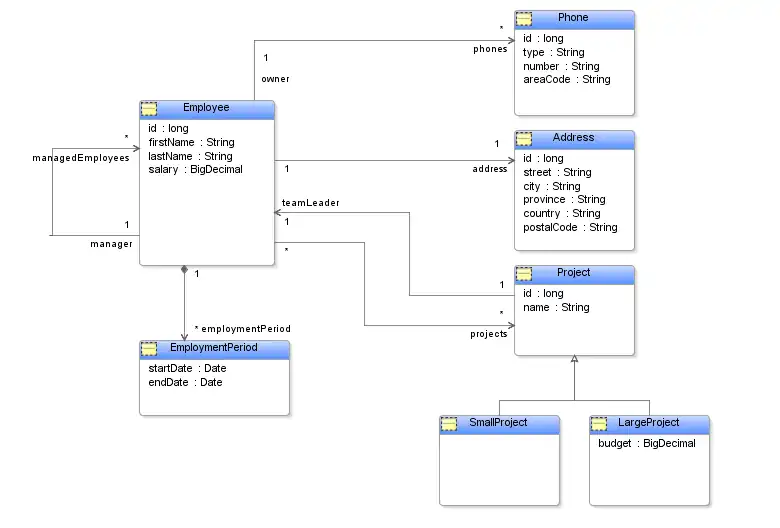Select the teamLeader association label
Screen dimensions: 780x528
[x=310, y=203]
